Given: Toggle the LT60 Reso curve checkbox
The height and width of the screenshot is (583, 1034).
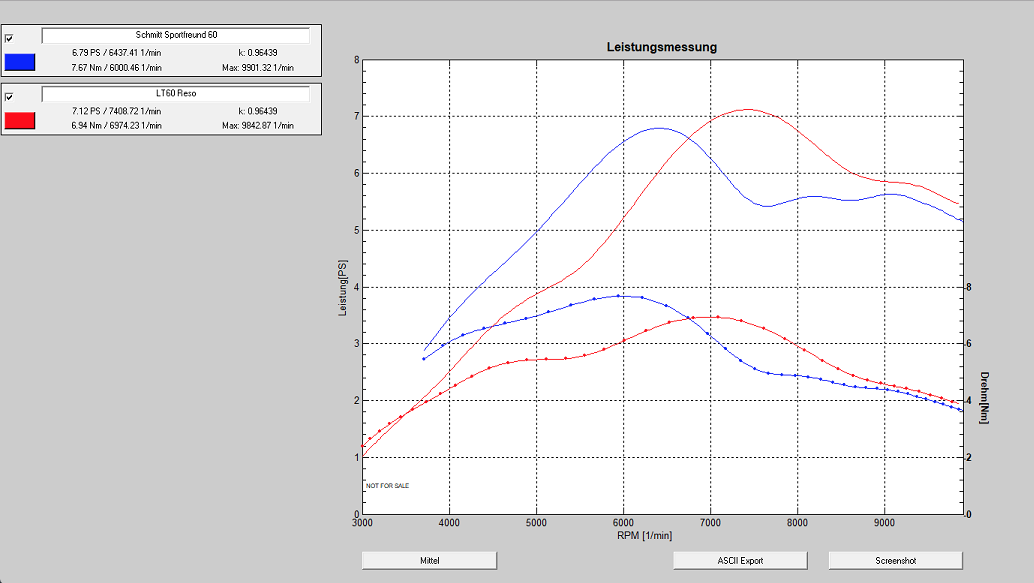Looking at the screenshot, I should pyautogui.click(x=9, y=97).
